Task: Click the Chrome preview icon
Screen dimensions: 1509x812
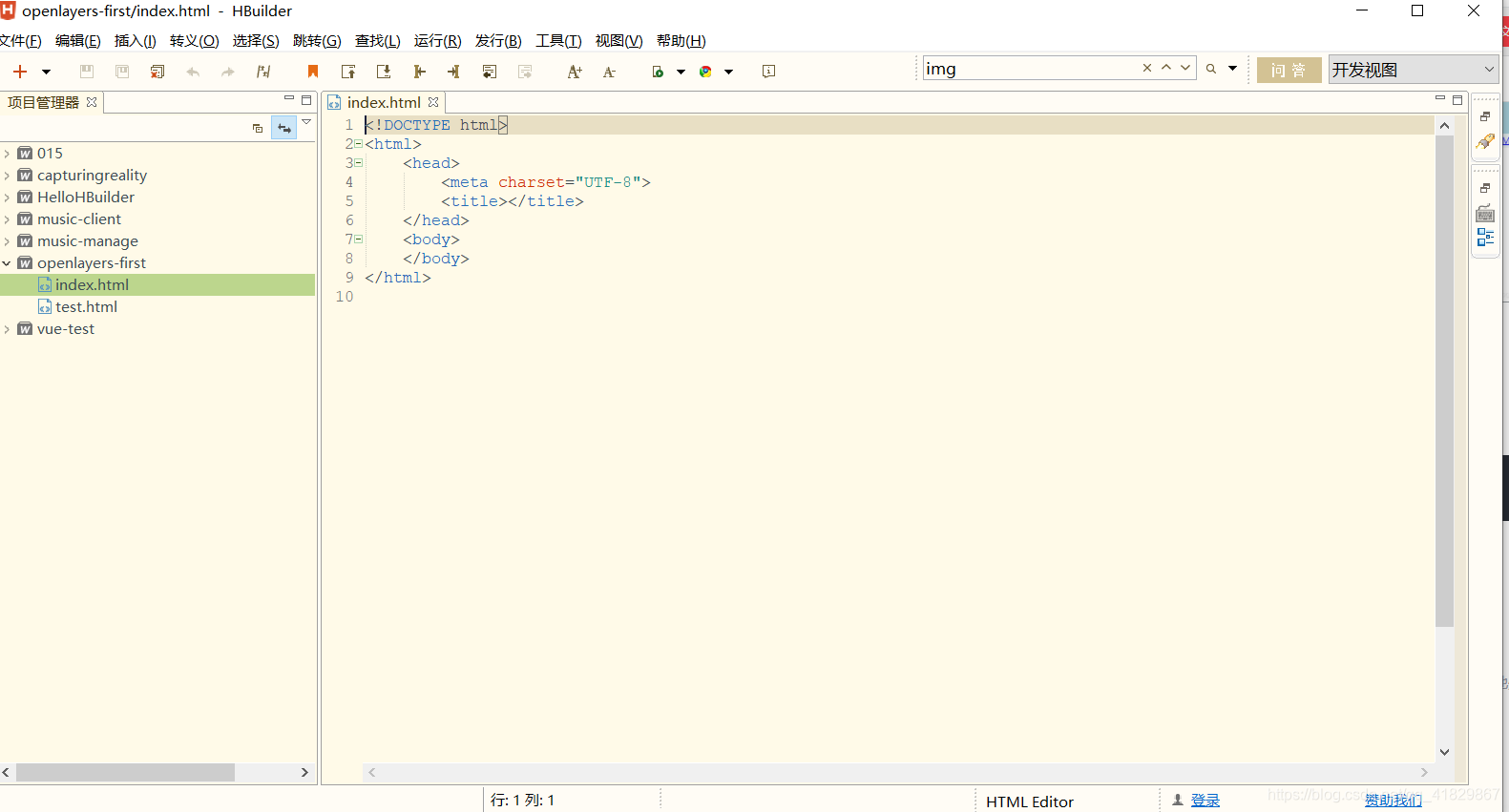Action: pyautogui.click(x=706, y=72)
